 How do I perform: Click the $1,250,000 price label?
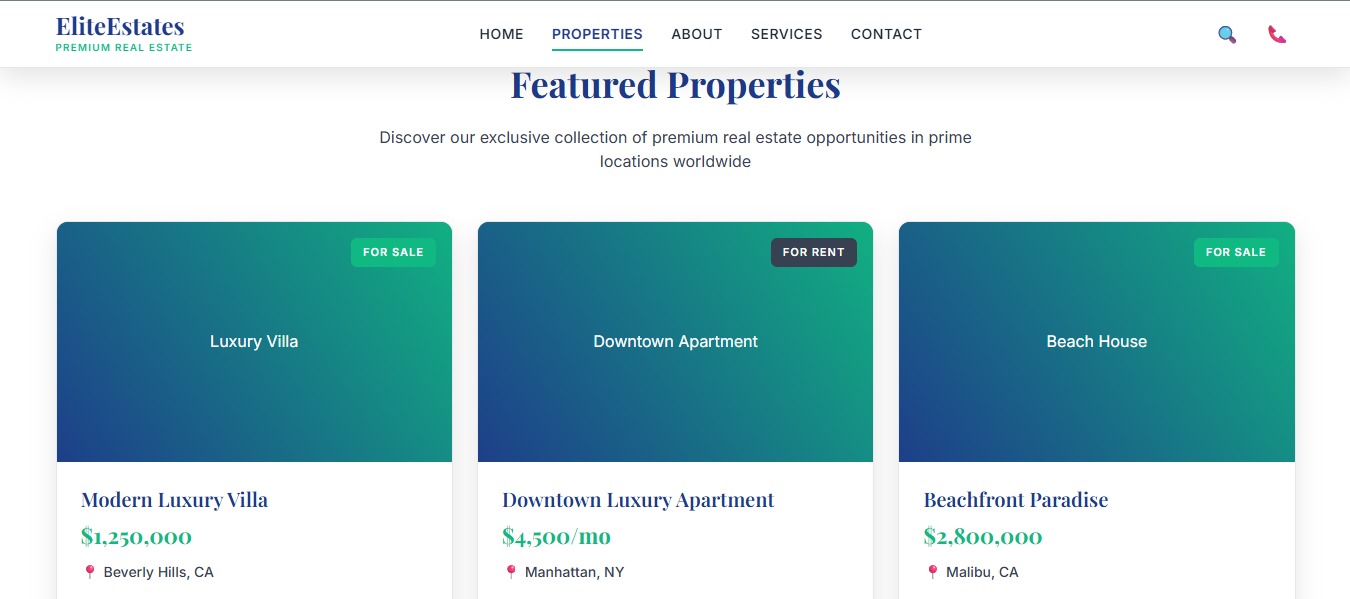[x=137, y=536]
